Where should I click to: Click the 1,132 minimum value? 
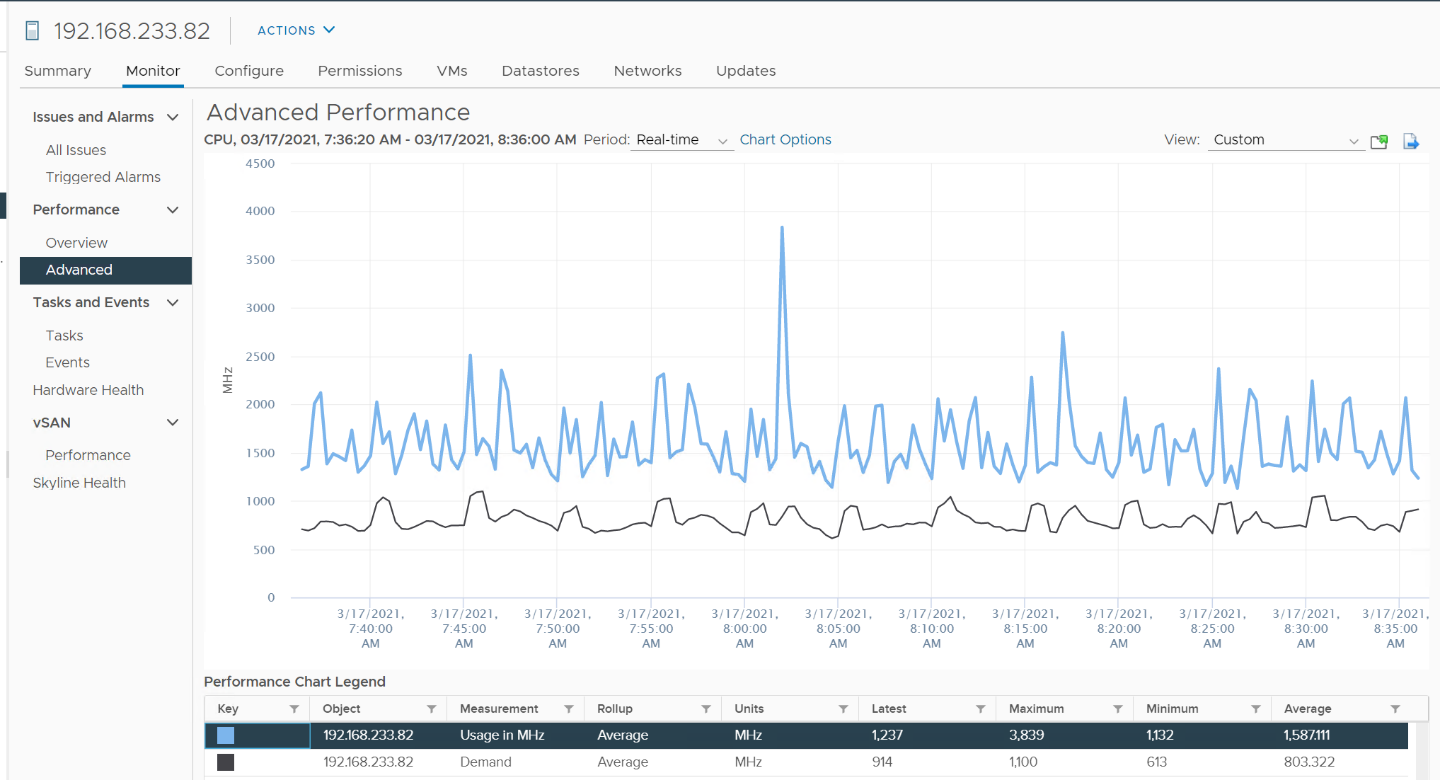(x=1162, y=735)
